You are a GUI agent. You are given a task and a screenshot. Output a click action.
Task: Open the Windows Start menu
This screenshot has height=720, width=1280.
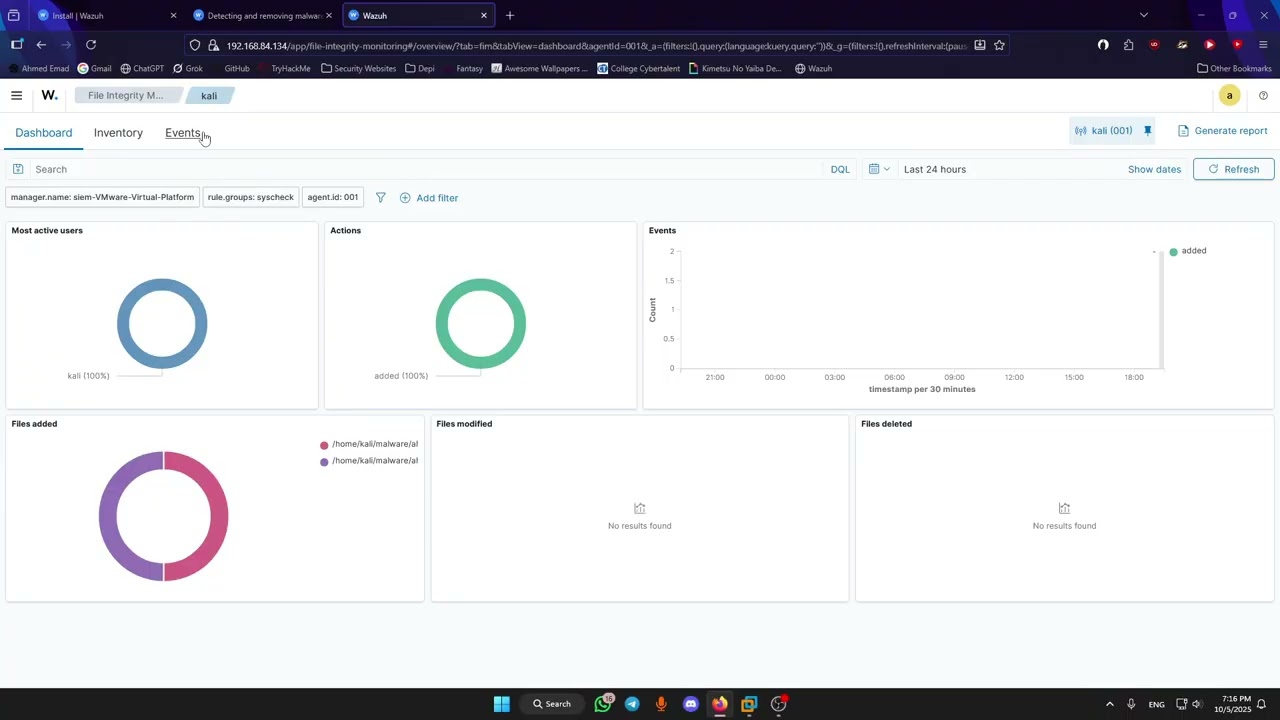tap(502, 704)
